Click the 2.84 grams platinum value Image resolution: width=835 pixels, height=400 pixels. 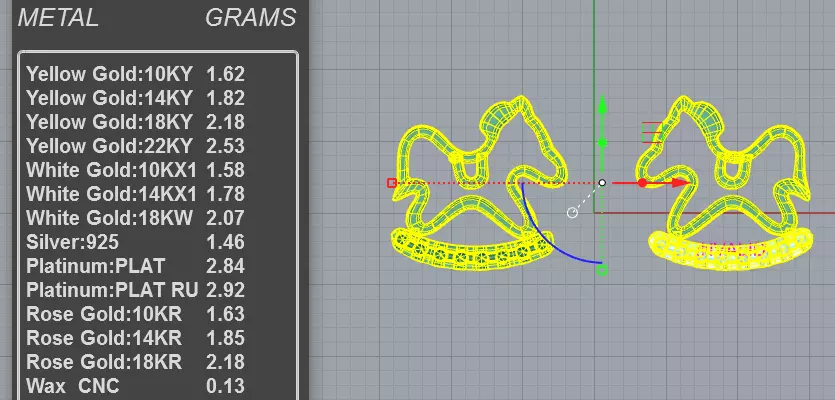point(226,266)
